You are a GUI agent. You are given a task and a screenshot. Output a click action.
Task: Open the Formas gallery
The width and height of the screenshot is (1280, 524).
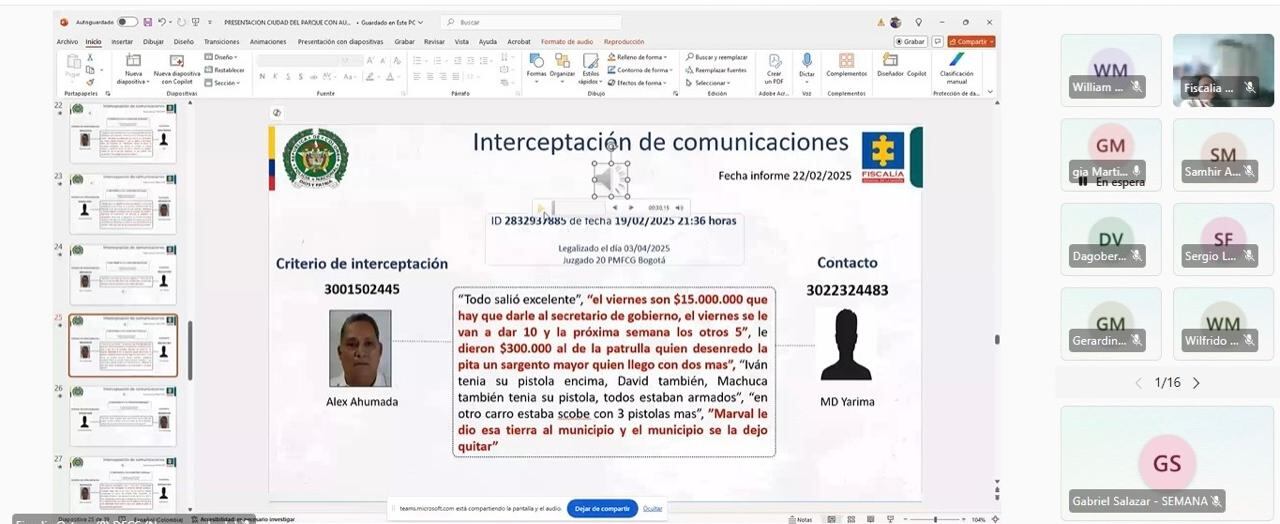pos(537,67)
